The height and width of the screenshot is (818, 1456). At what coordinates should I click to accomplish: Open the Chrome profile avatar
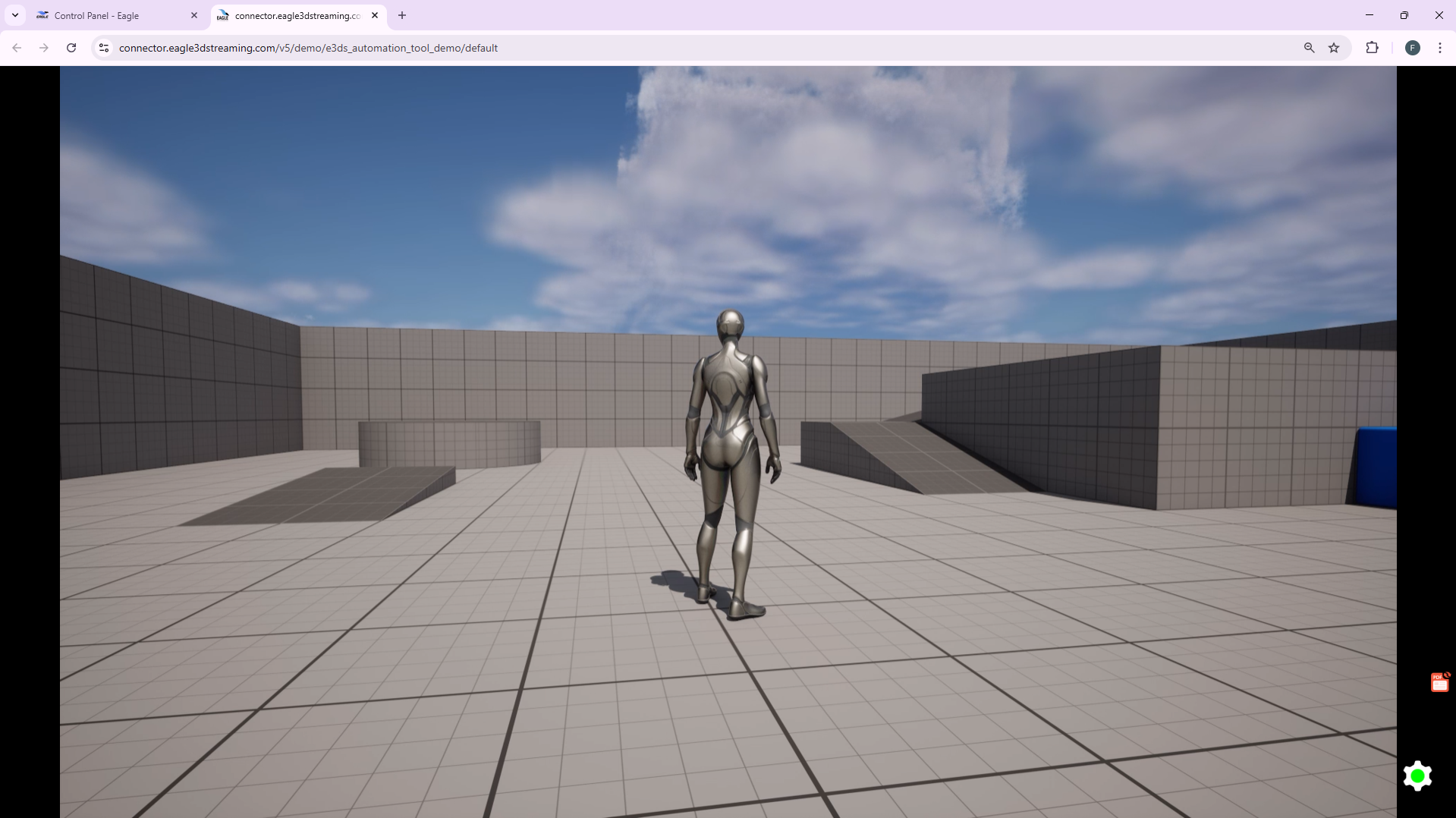[1412, 48]
